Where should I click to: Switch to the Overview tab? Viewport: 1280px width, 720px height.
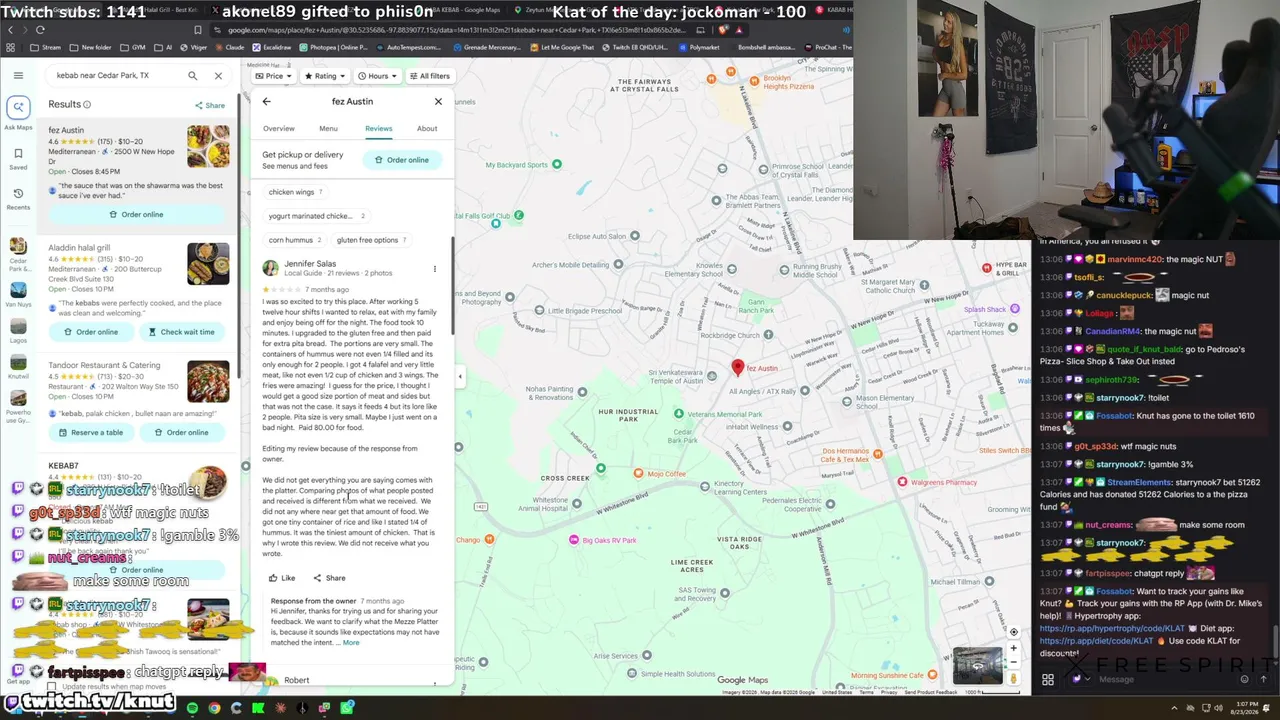coord(279,129)
